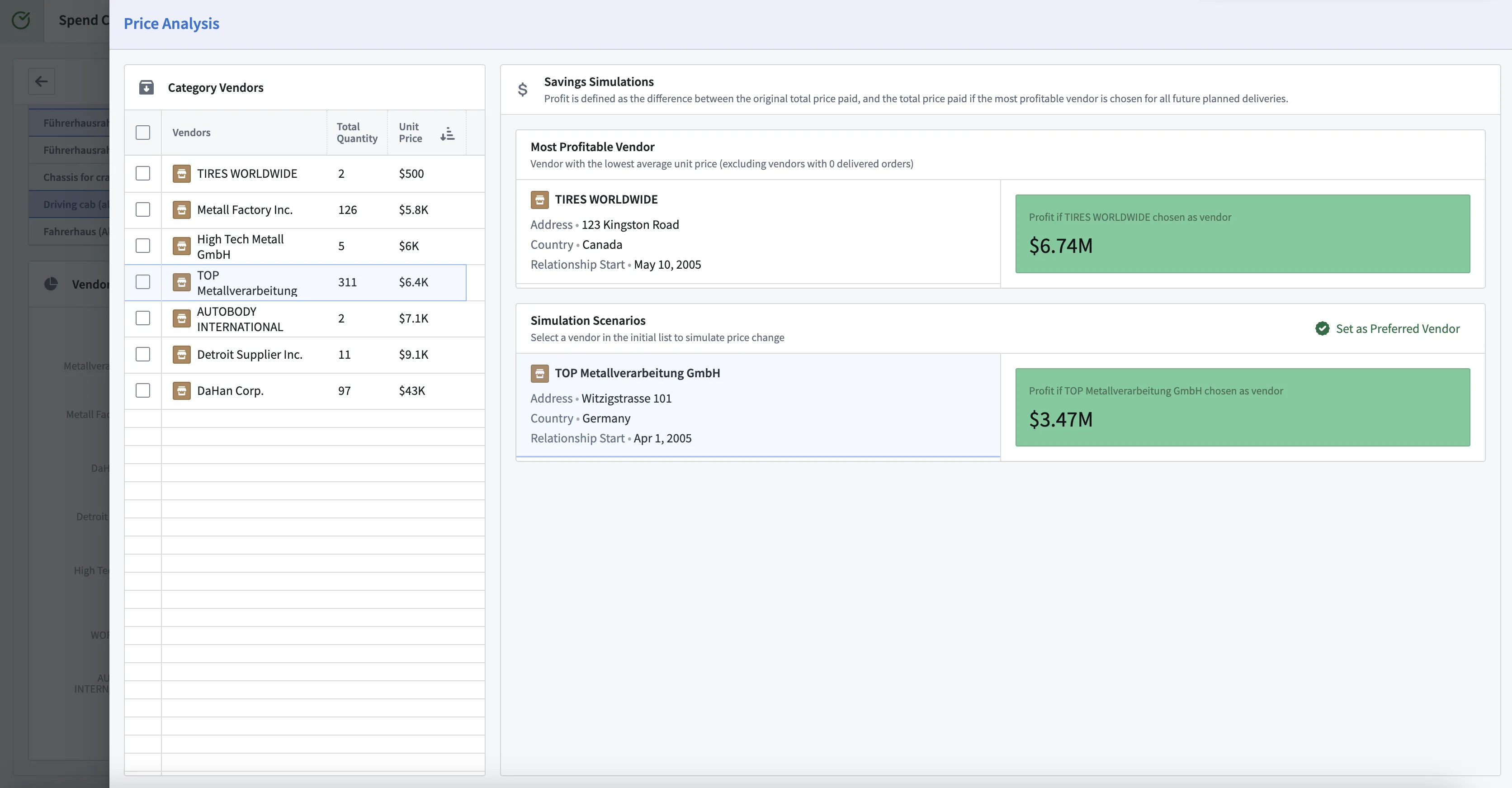
Task: Click the TIRES WORLDWIDE vendor icon in list
Action: coord(181,174)
